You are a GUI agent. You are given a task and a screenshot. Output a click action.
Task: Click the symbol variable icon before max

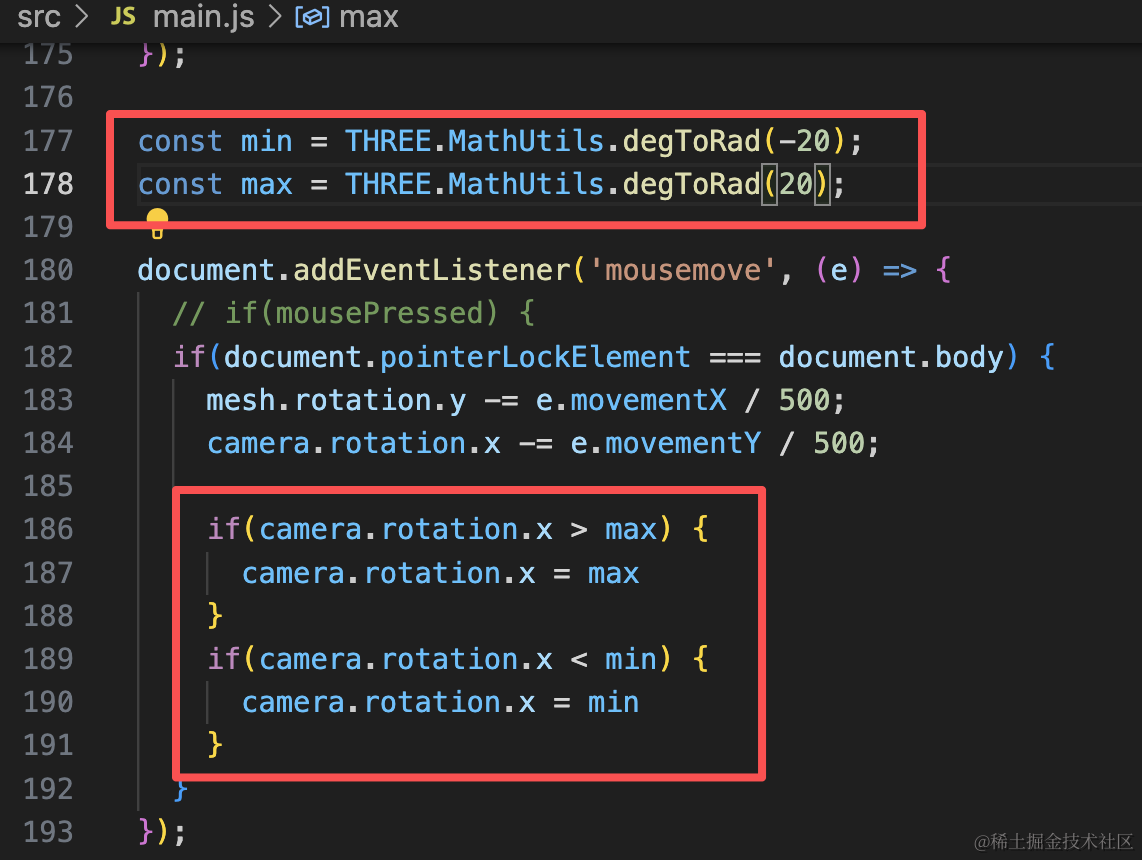pyautogui.click(x=312, y=17)
